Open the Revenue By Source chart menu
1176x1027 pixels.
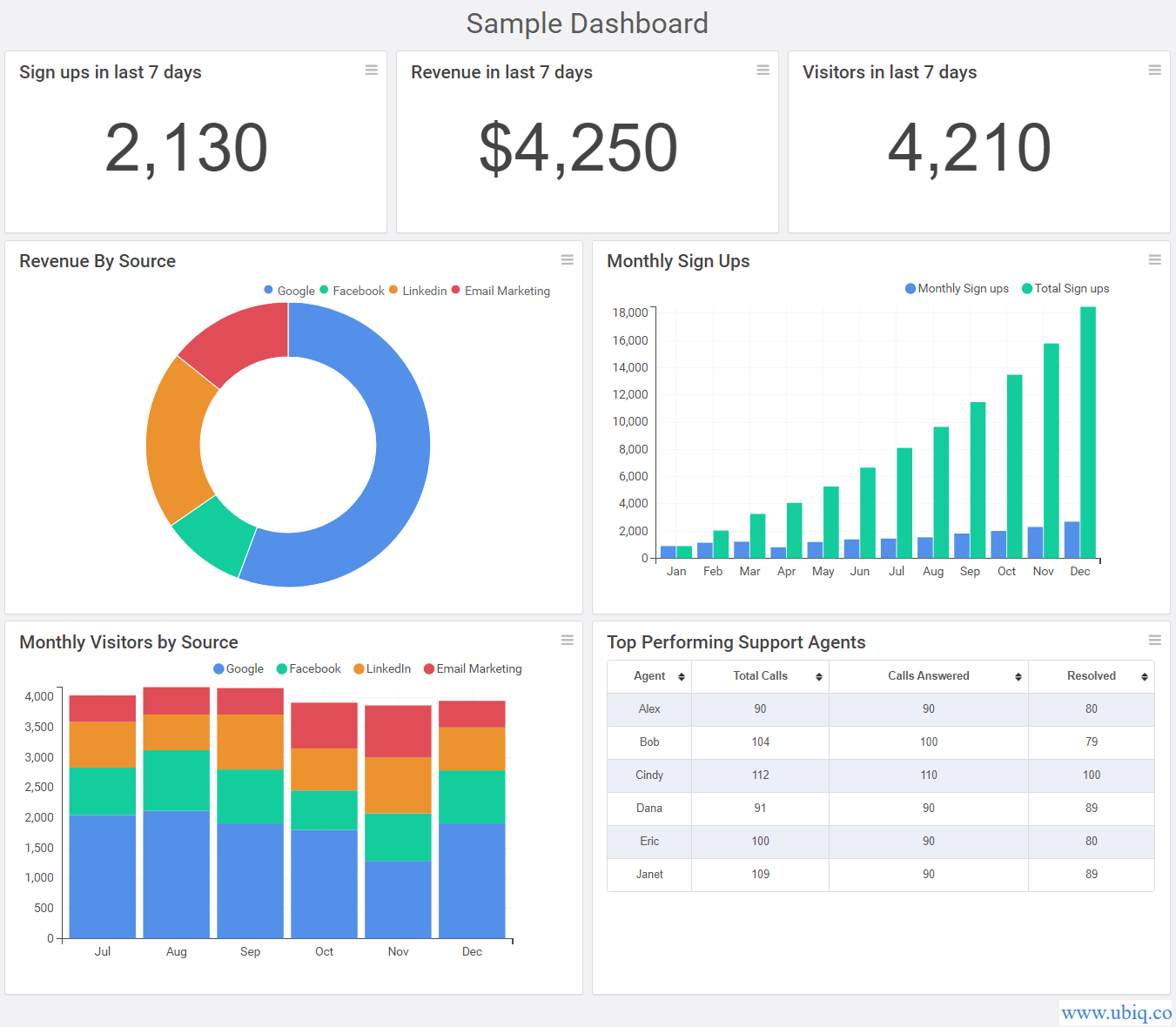pyautogui.click(x=567, y=259)
